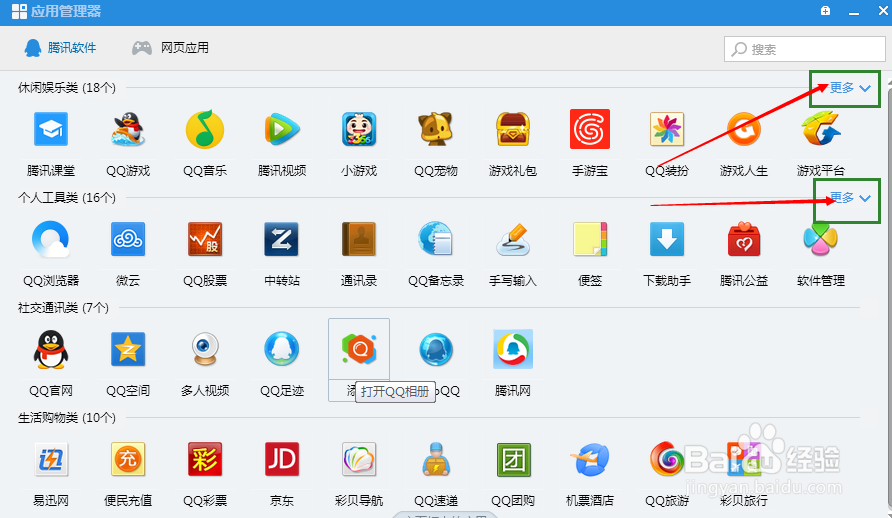Screen dimensions: 892x518
Task: Launch QQ旅游 travel icon
Action: pos(667,459)
